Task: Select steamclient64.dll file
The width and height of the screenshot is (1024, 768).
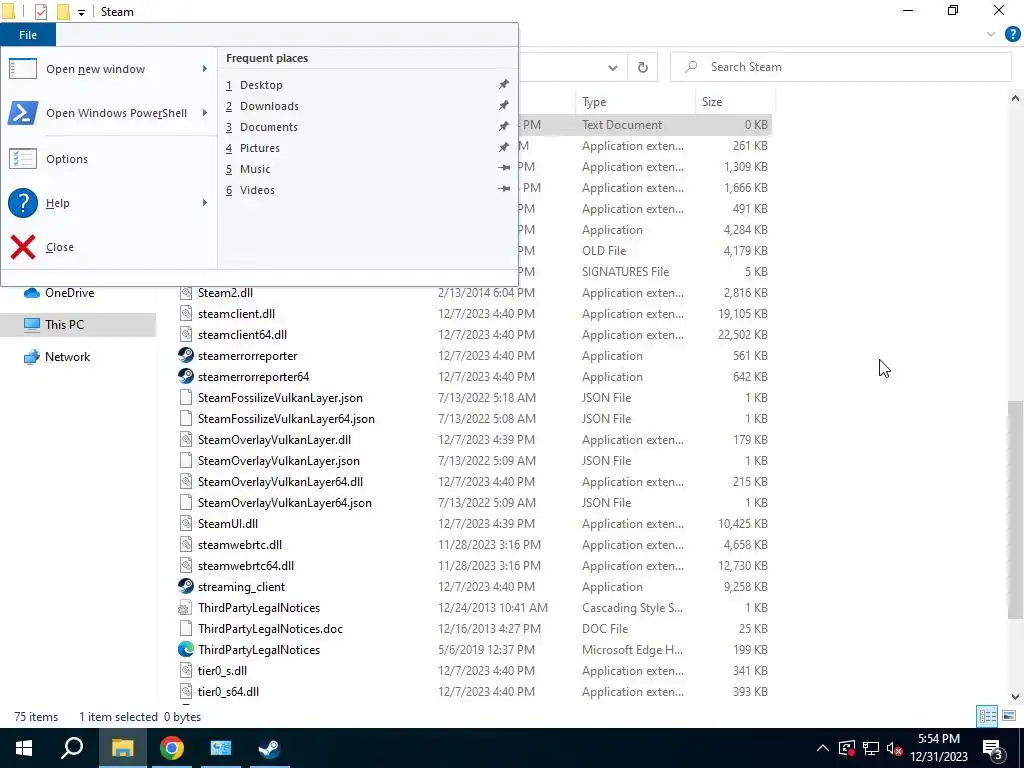Action: [x=242, y=334]
